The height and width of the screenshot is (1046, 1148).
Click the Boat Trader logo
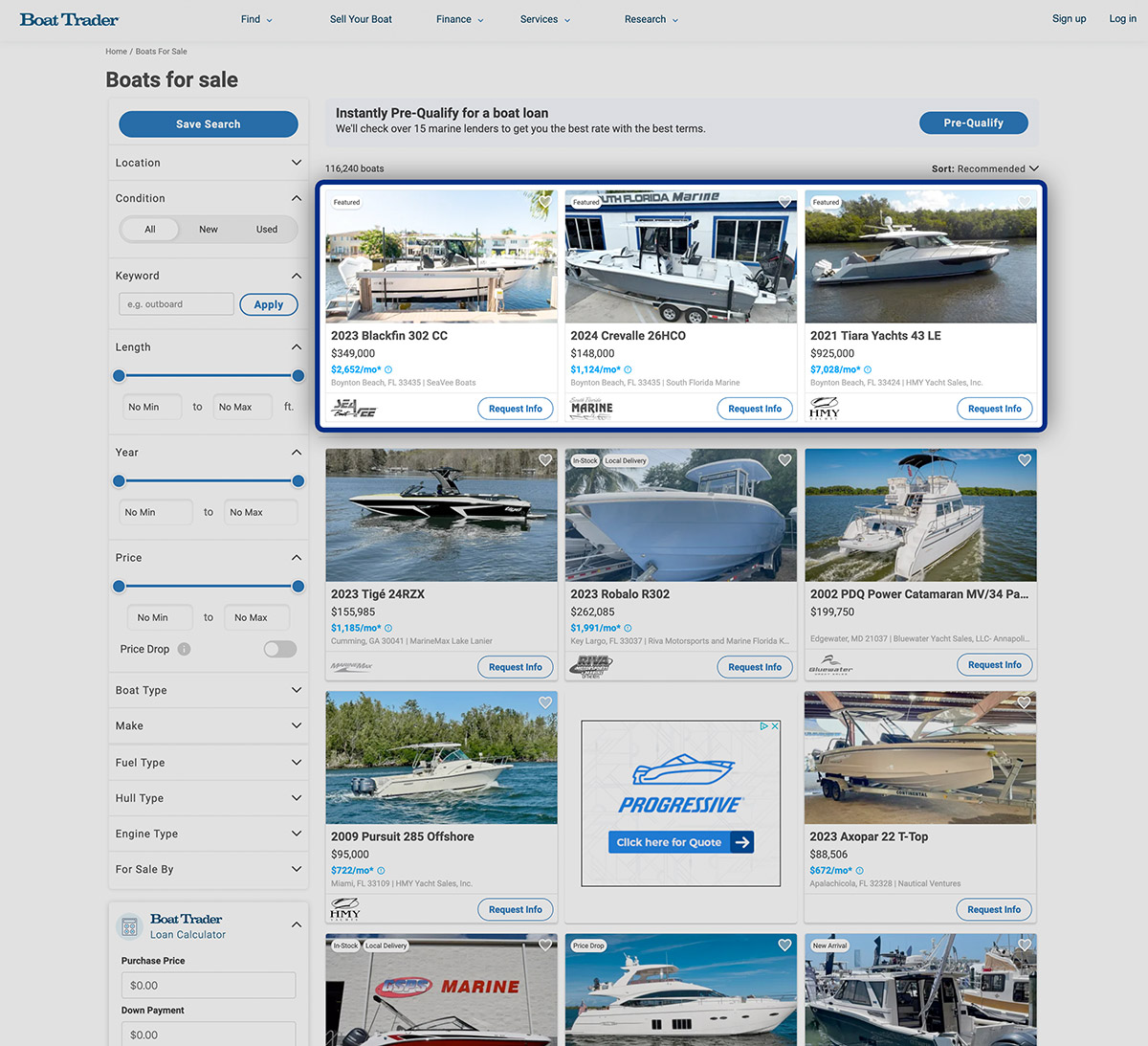tap(69, 19)
